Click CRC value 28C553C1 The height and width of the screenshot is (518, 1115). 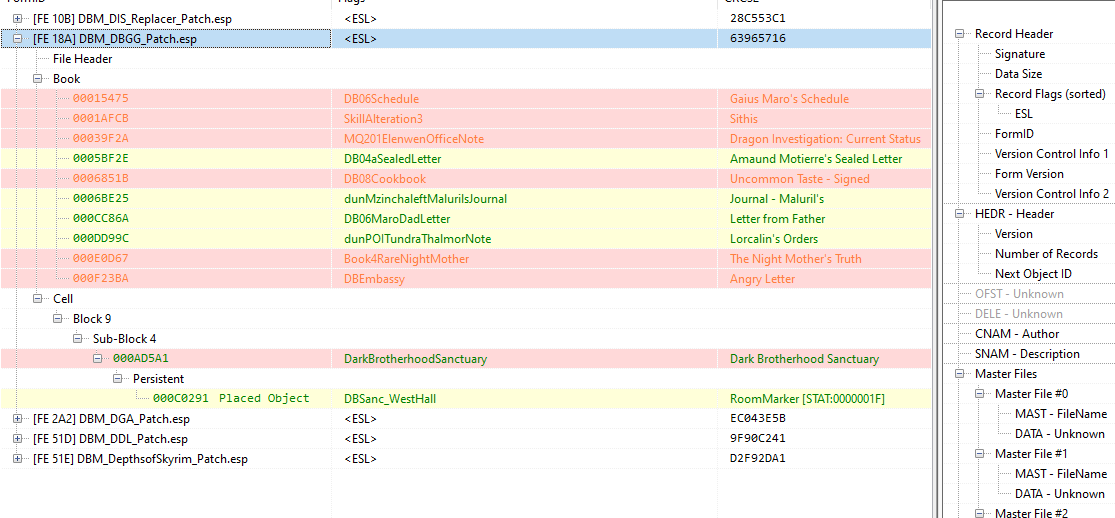pos(757,18)
